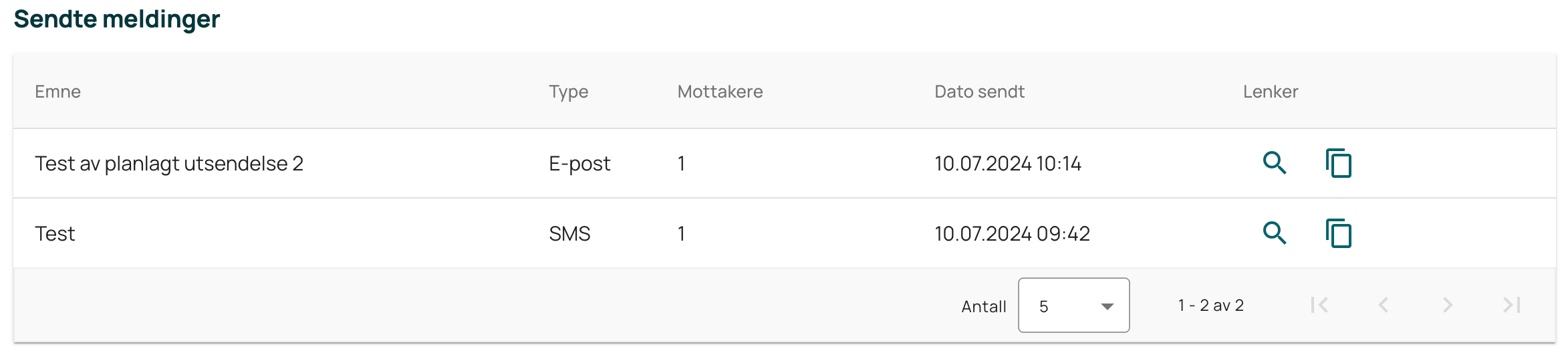Select the 'Test av planlagt utsendelse 2' row subject
Viewport: 1568px width, 361px height.
click(169, 164)
